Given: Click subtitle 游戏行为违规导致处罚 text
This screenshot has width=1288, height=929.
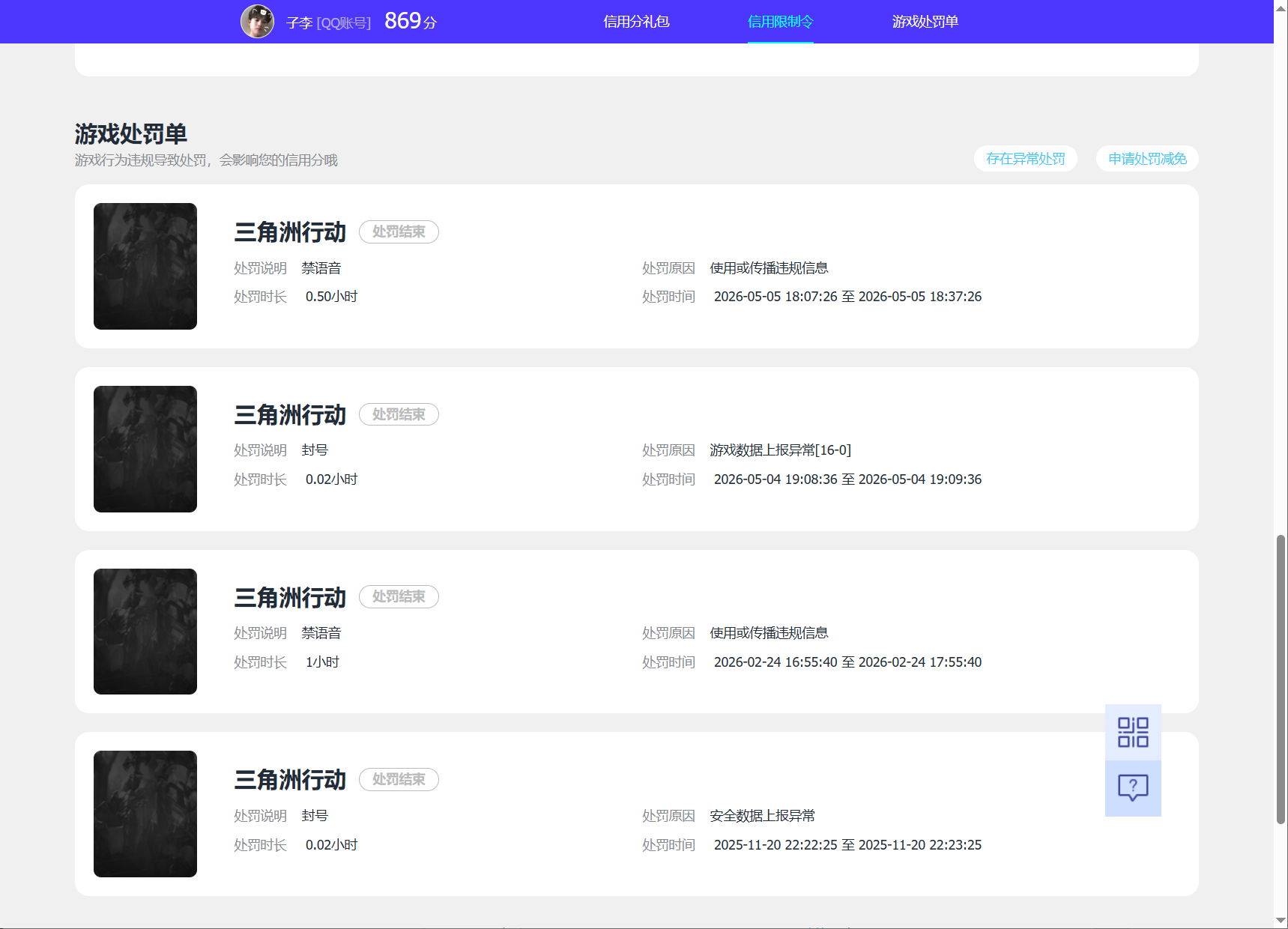Looking at the screenshot, I should click(x=206, y=160).
